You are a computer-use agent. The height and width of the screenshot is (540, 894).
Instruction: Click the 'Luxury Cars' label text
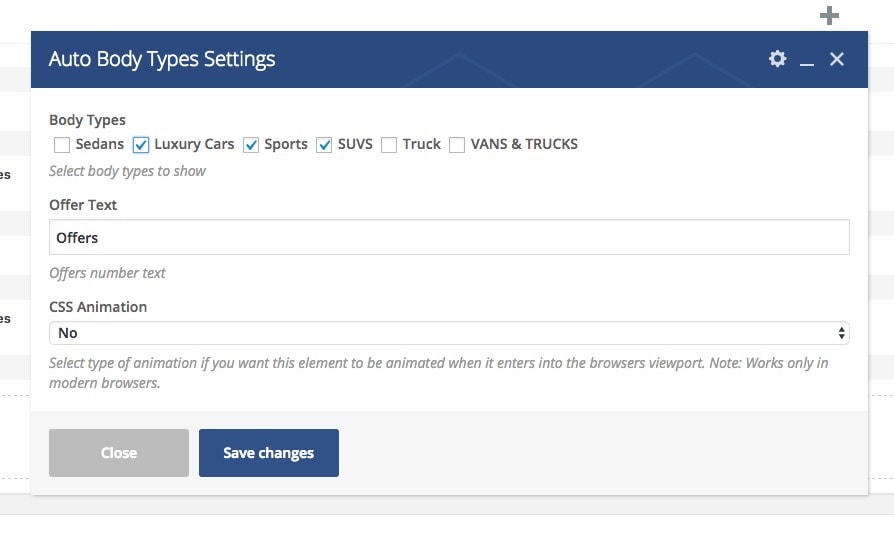coord(194,144)
